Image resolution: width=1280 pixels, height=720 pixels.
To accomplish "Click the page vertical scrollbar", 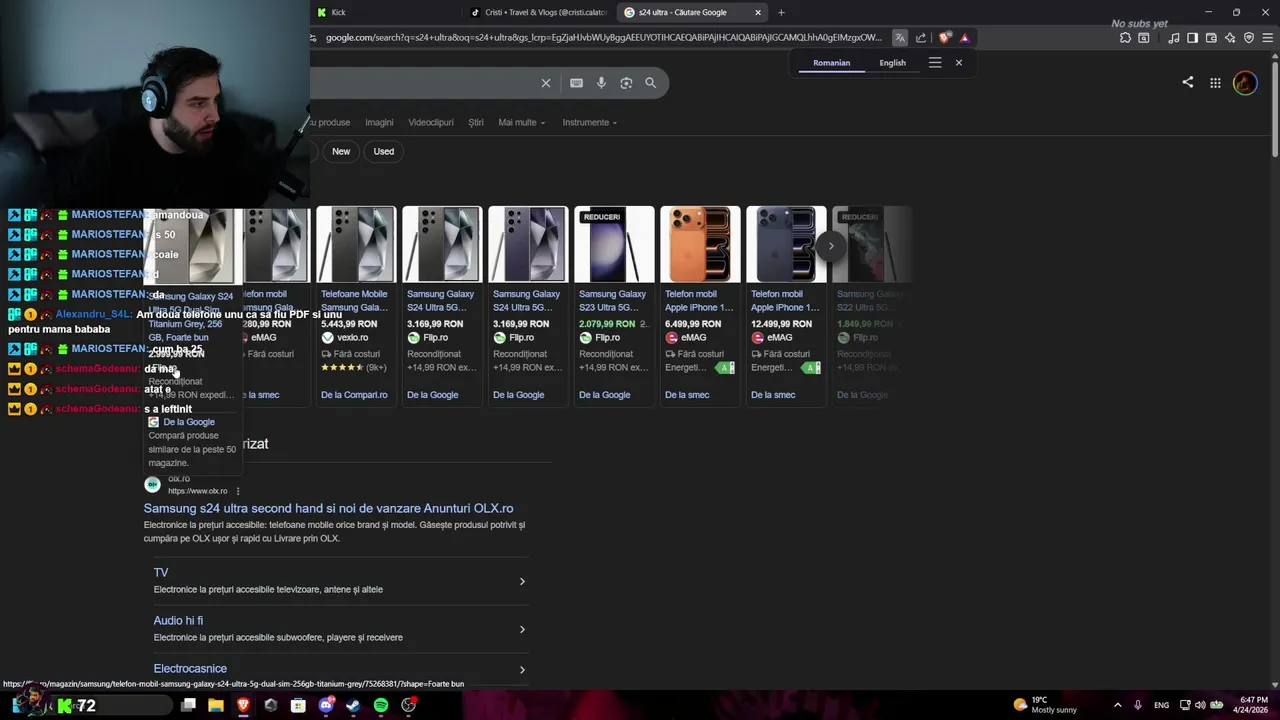I will pos(1274,110).
